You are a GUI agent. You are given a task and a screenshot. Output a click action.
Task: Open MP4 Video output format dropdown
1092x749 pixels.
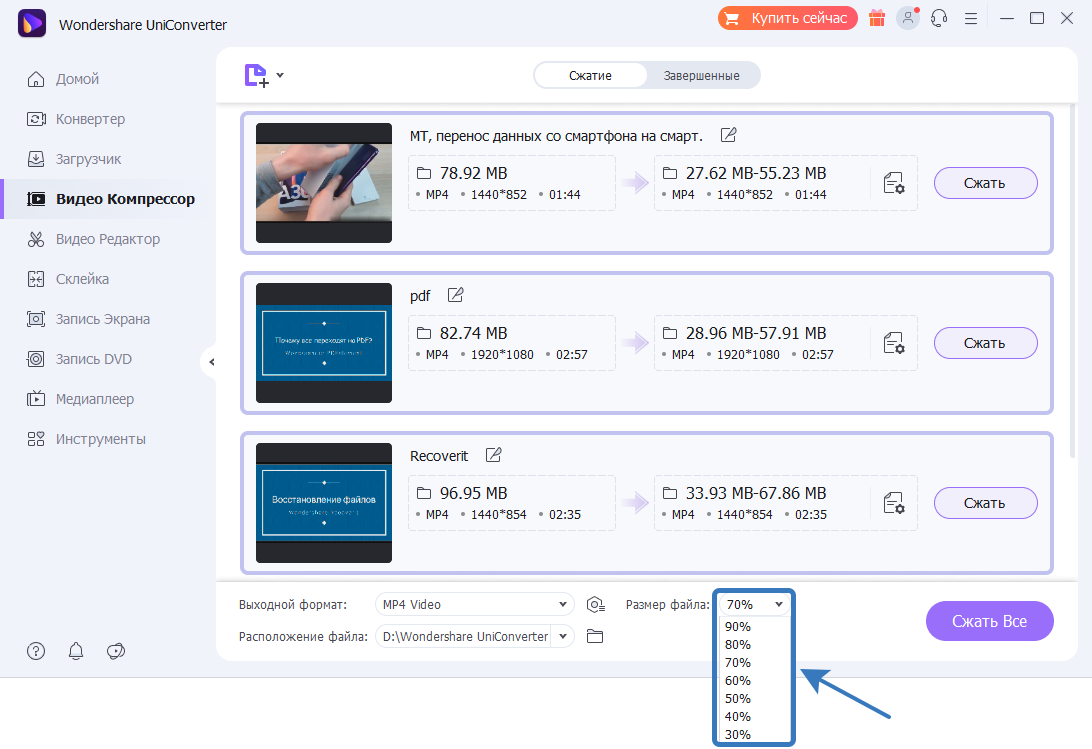click(474, 605)
